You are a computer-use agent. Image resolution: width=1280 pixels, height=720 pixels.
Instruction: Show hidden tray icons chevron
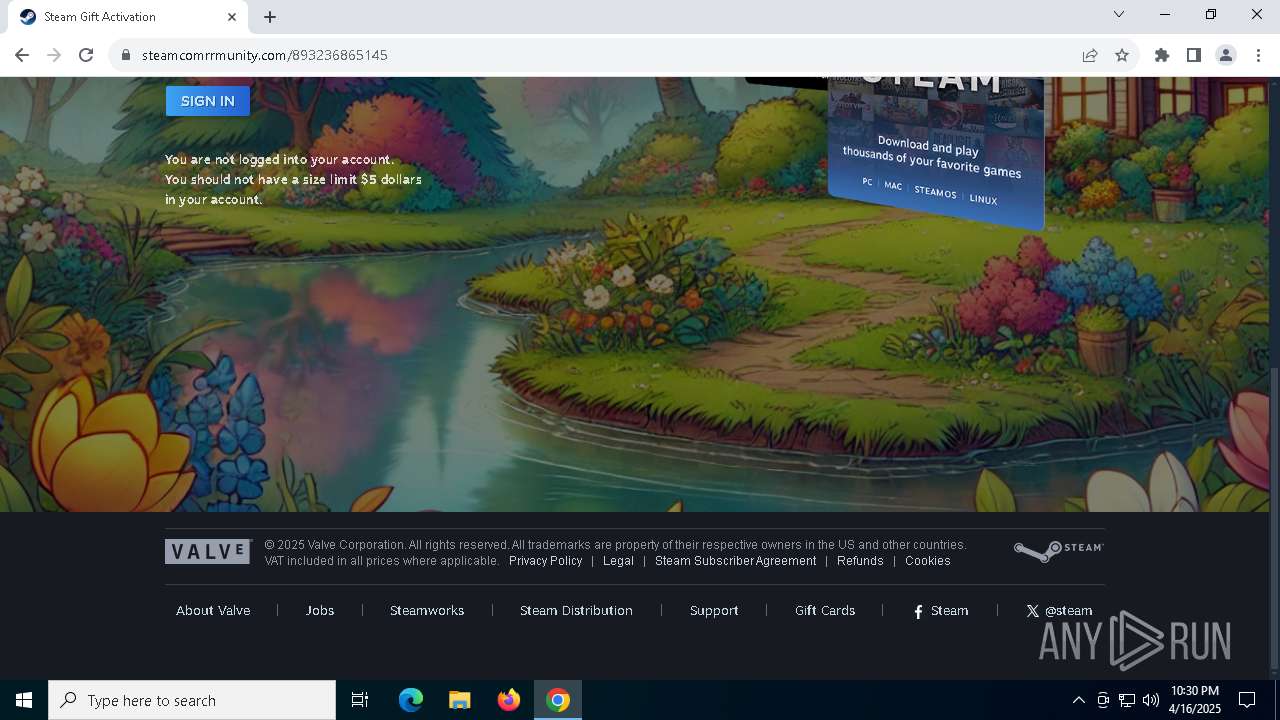point(1078,700)
